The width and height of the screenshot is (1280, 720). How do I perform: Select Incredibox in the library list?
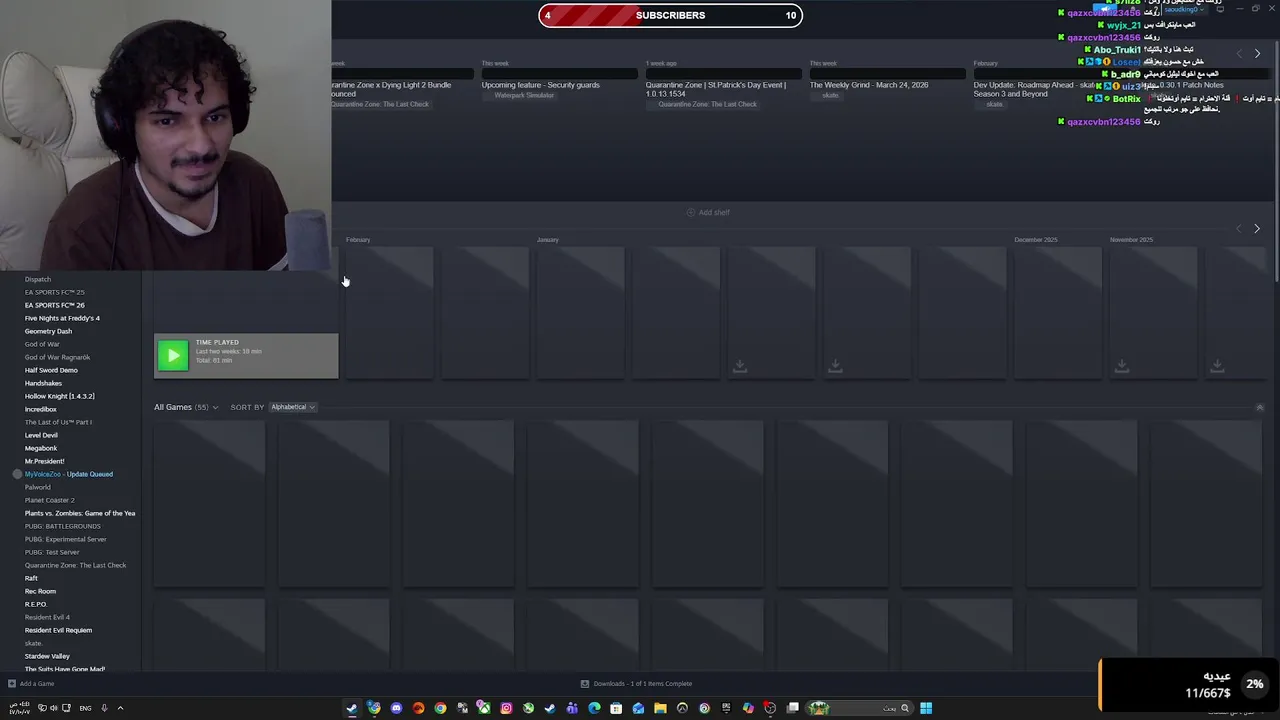(x=41, y=409)
